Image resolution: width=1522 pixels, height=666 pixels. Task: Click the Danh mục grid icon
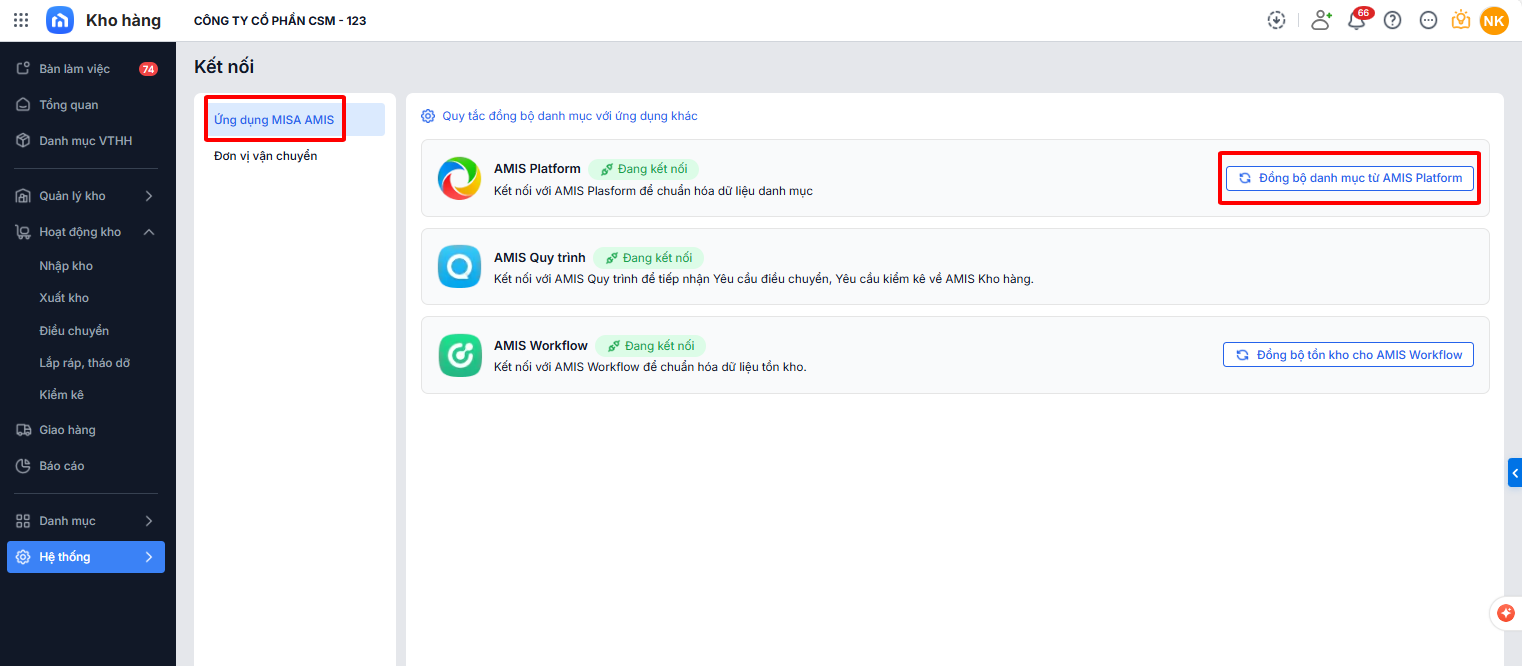tap(23, 521)
